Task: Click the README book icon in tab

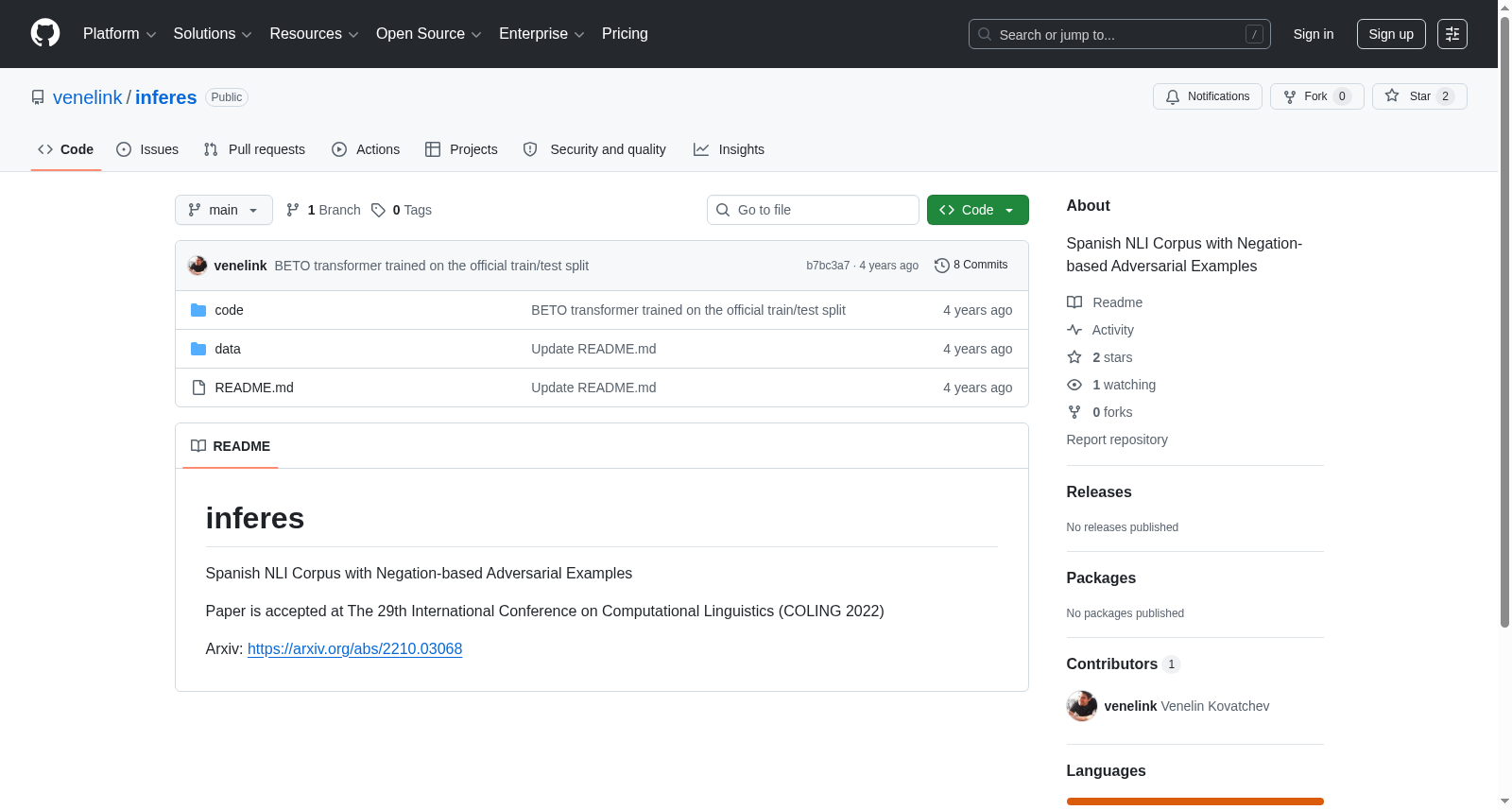Action: click(198, 446)
